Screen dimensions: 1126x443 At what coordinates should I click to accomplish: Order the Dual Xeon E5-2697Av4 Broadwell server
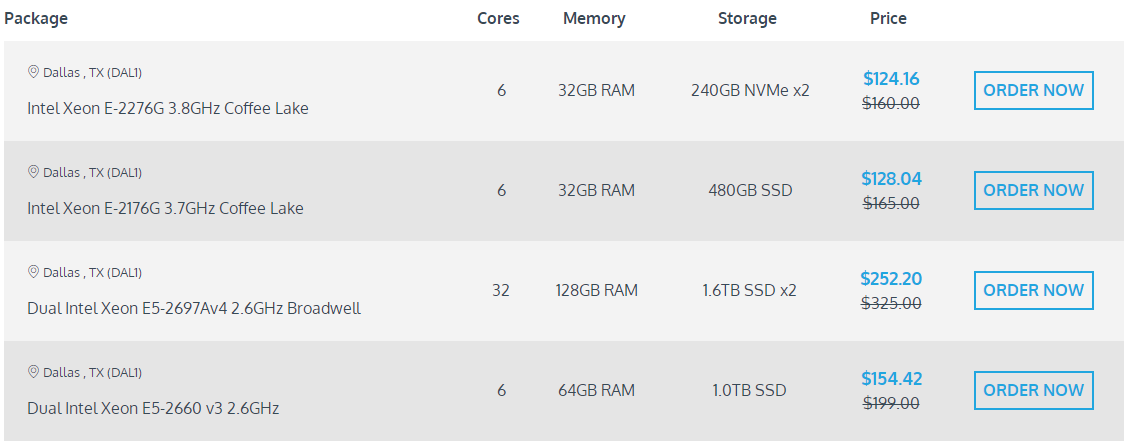click(x=1033, y=290)
